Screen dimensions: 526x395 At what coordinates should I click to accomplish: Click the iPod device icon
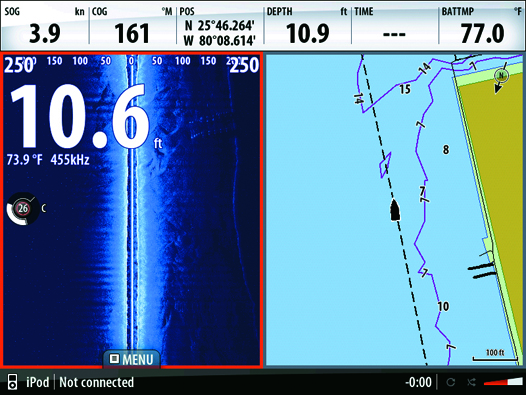pyautogui.click(x=12, y=382)
